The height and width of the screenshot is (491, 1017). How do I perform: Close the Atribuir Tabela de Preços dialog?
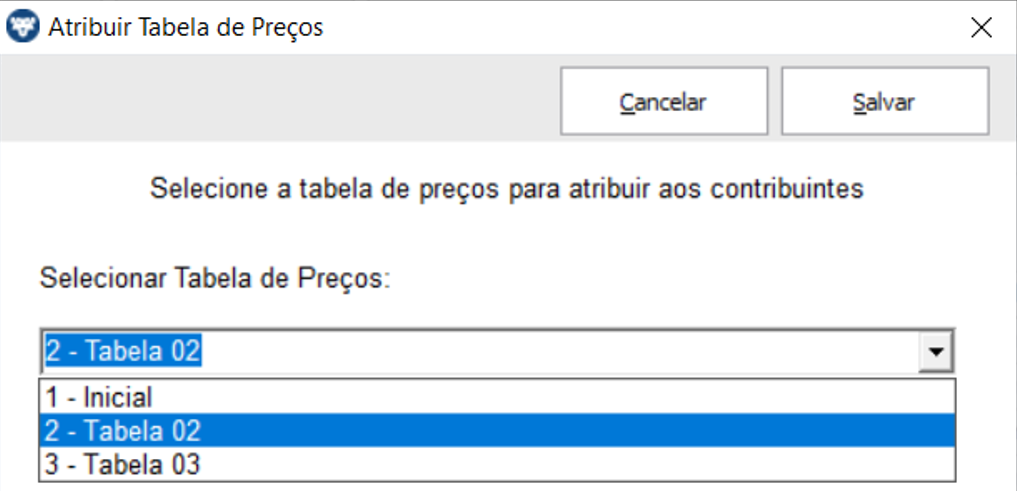point(981,27)
